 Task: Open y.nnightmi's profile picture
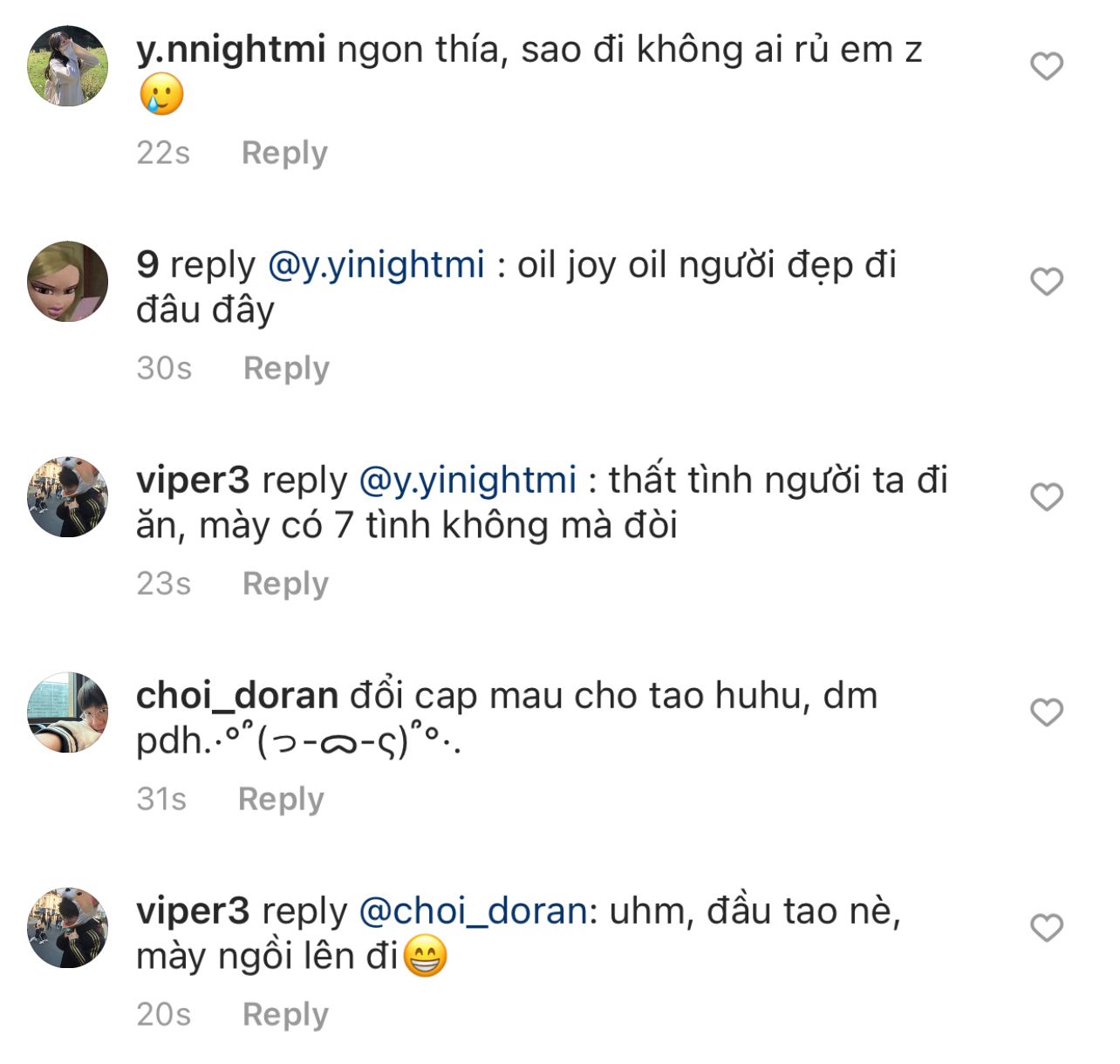(x=68, y=66)
